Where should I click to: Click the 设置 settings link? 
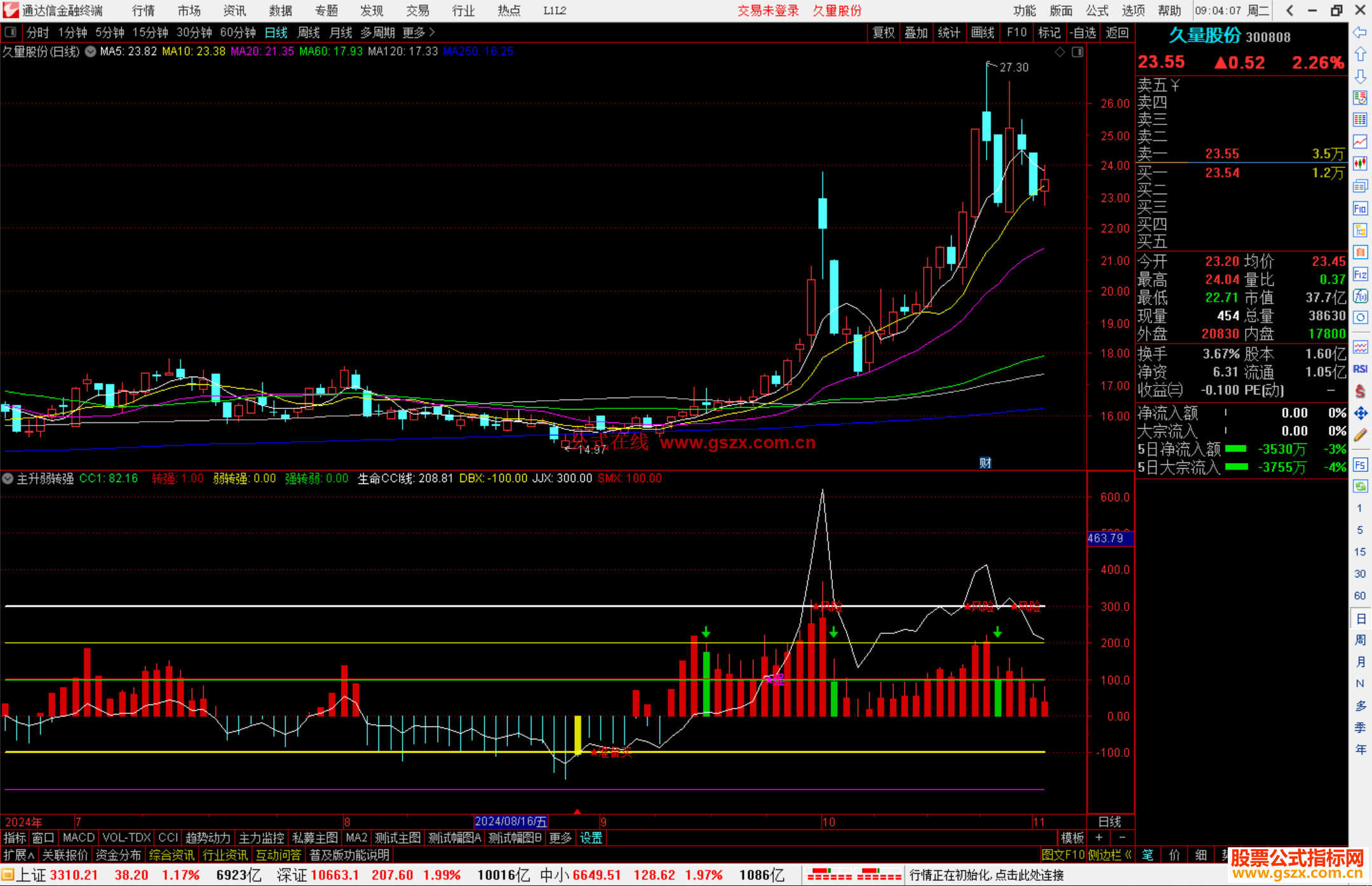(x=591, y=838)
